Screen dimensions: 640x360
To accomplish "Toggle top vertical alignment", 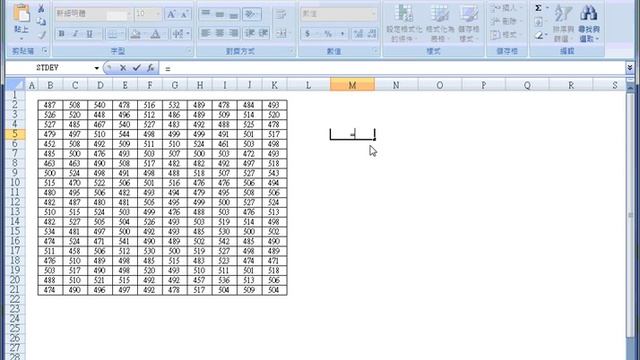I will click(x=206, y=15).
